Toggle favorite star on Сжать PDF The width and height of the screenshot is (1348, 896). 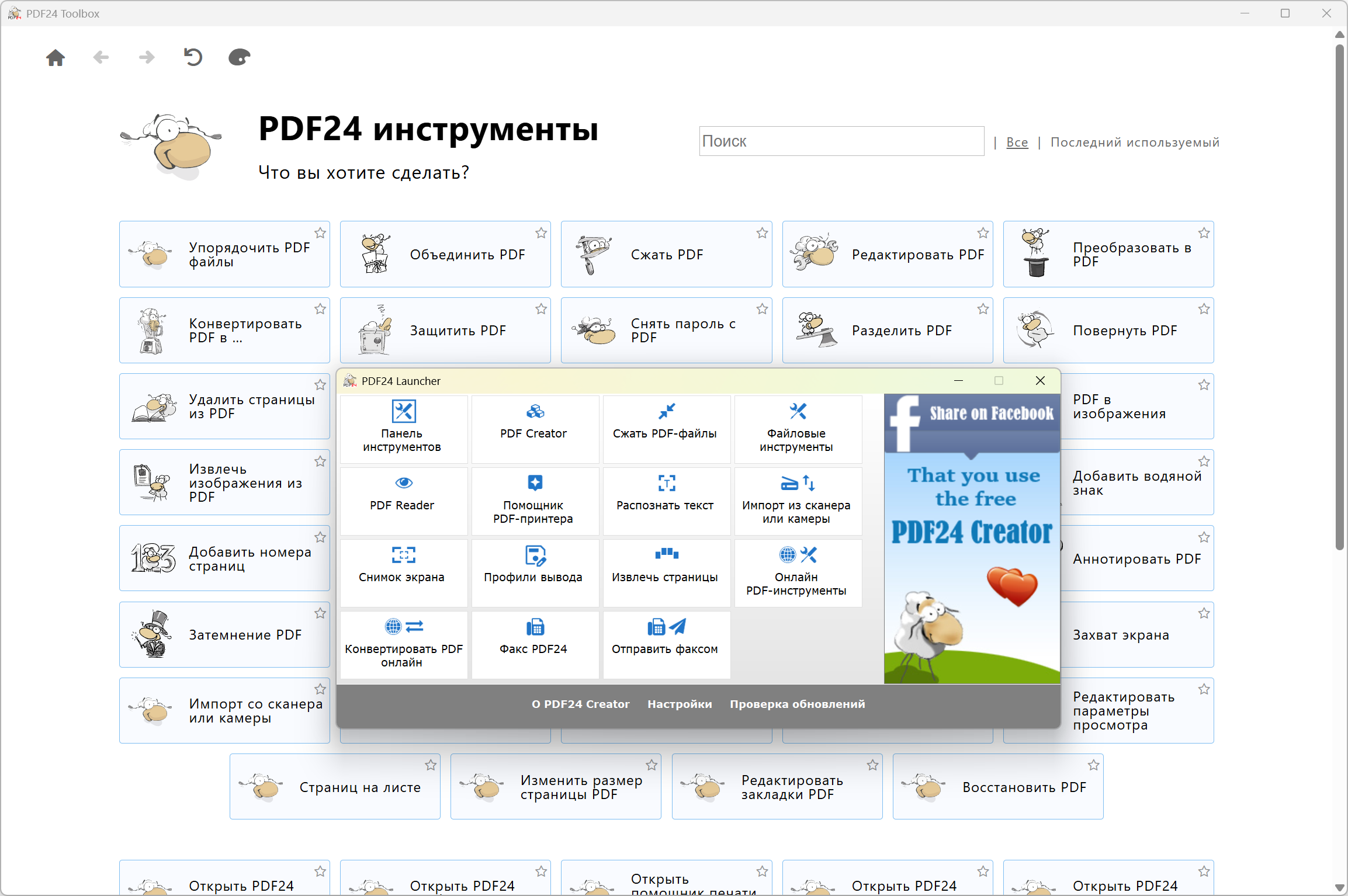[x=762, y=233]
